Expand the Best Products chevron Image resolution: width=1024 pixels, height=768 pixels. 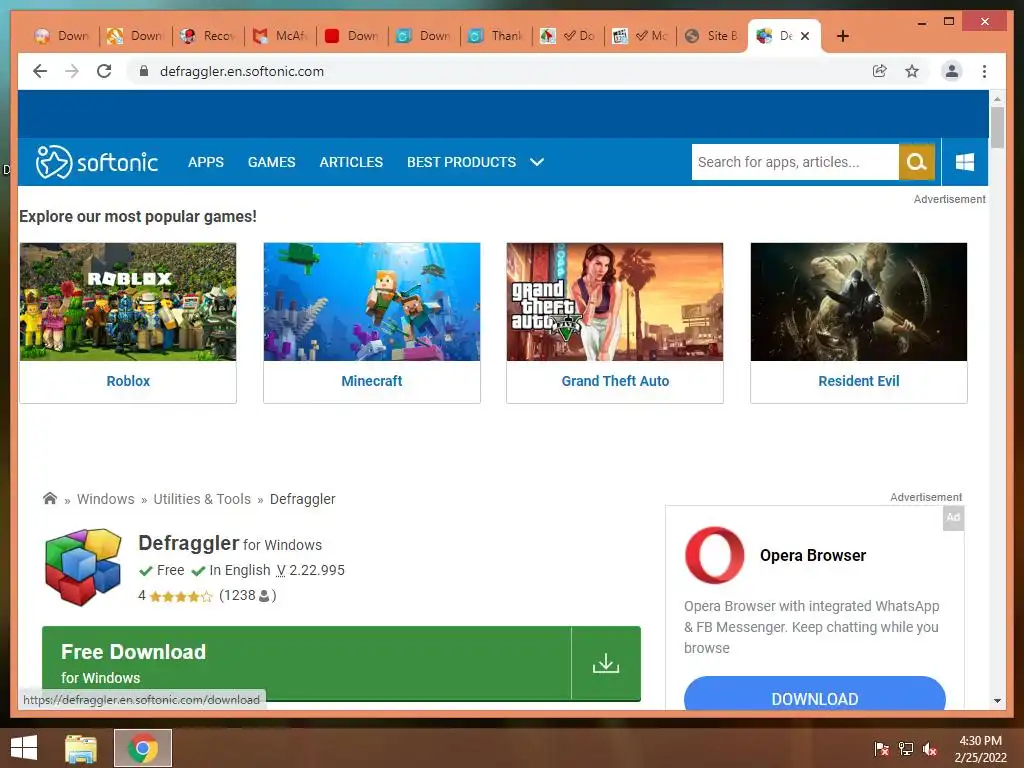point(537,162)
